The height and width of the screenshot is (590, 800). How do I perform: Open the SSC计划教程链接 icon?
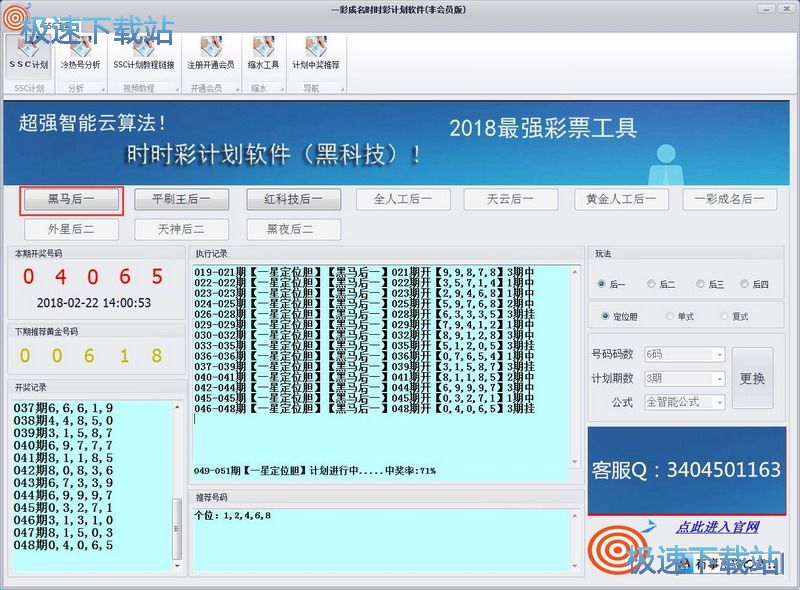[143, 52]
